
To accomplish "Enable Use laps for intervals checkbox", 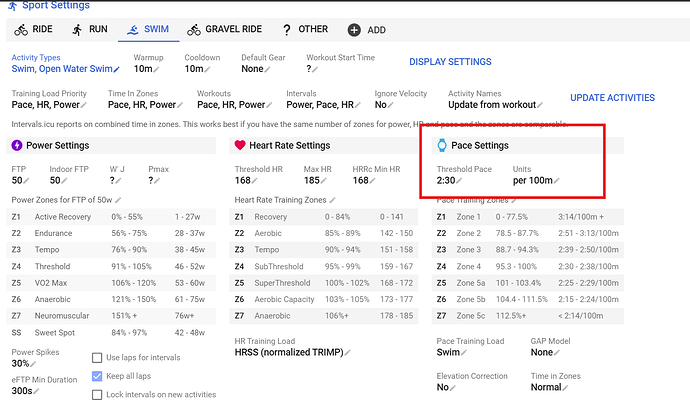I will click(97, 358).
